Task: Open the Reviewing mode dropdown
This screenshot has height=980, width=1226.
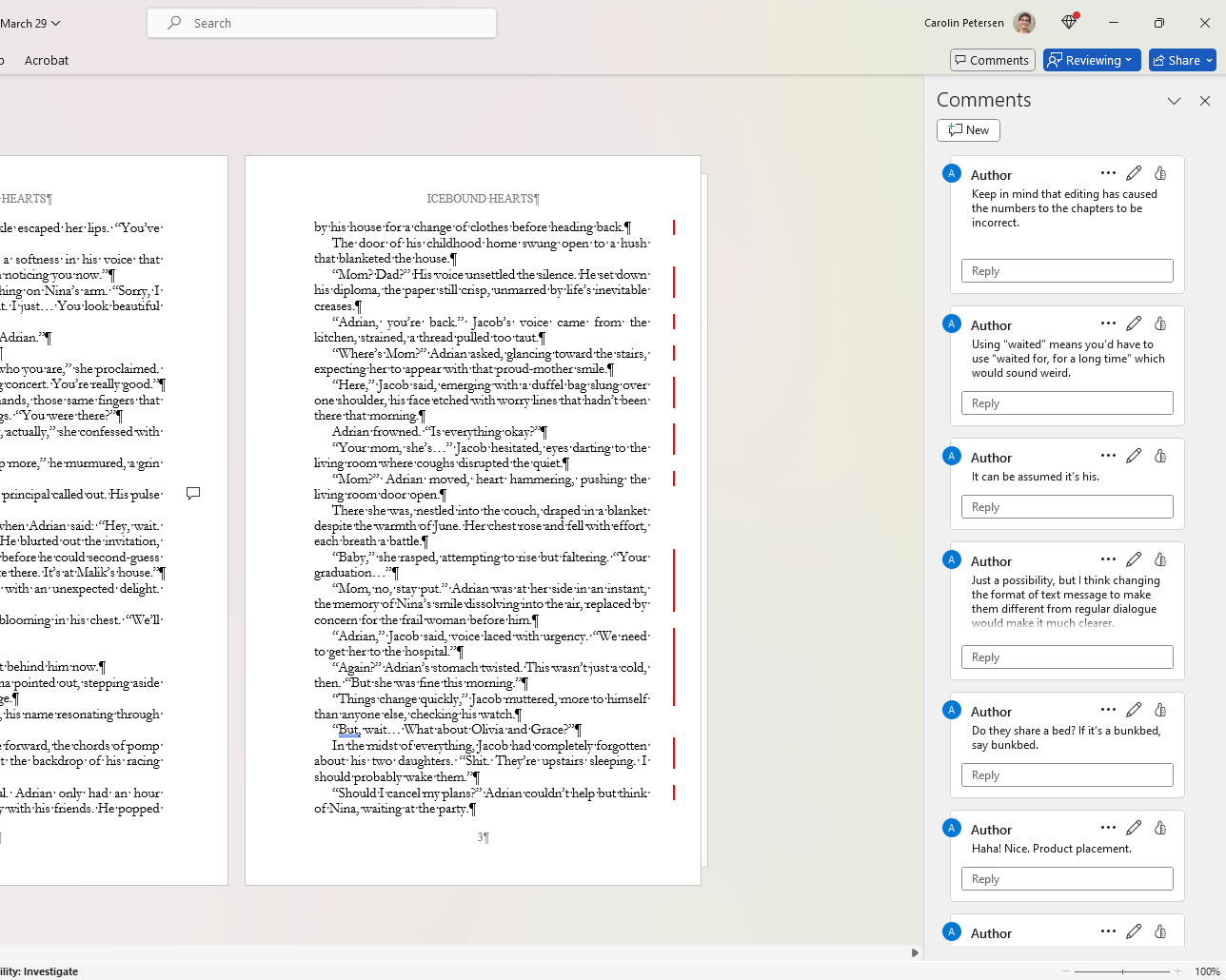Action: click(1092, 60)
